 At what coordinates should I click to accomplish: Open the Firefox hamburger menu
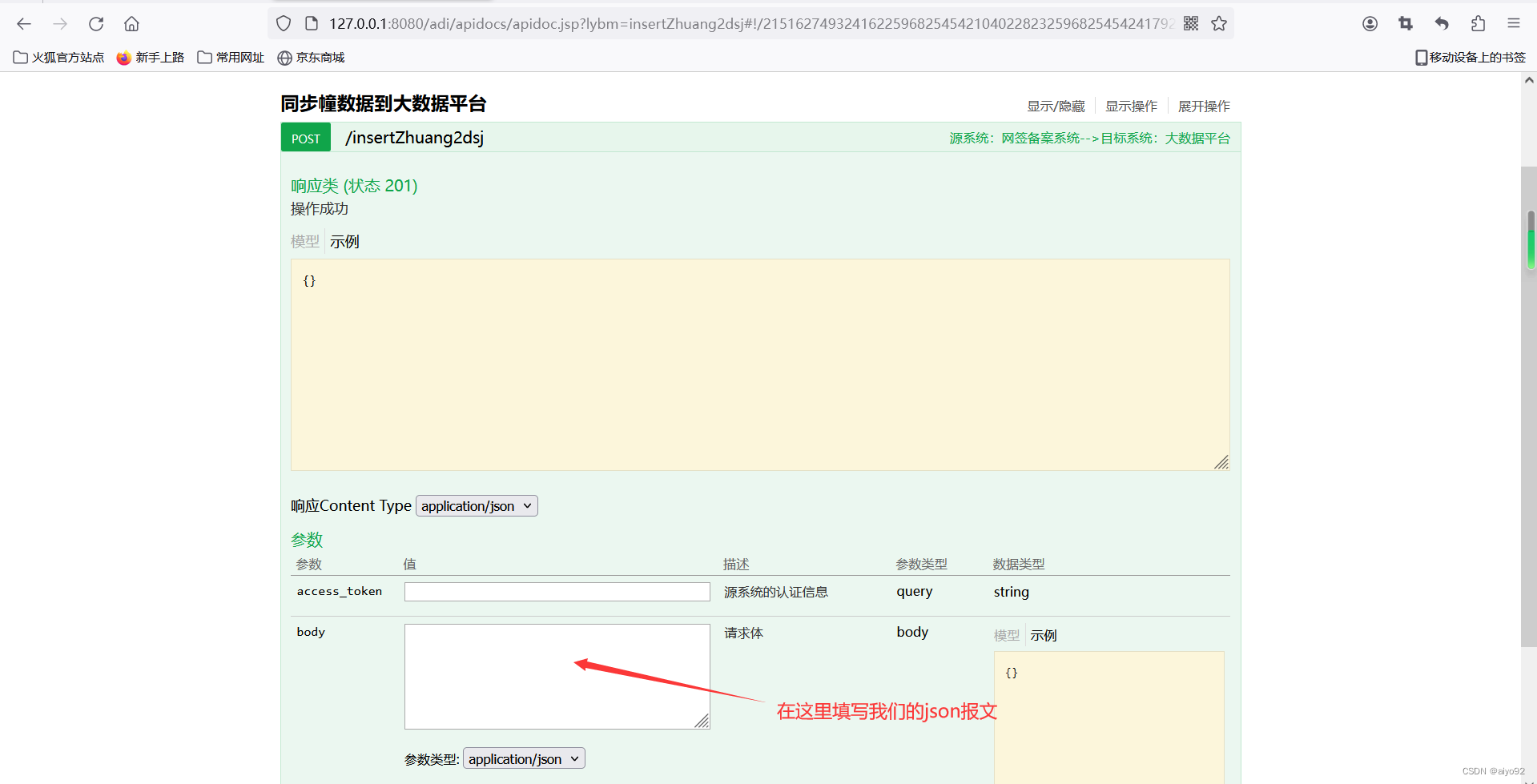click(x=1514, y=24)
